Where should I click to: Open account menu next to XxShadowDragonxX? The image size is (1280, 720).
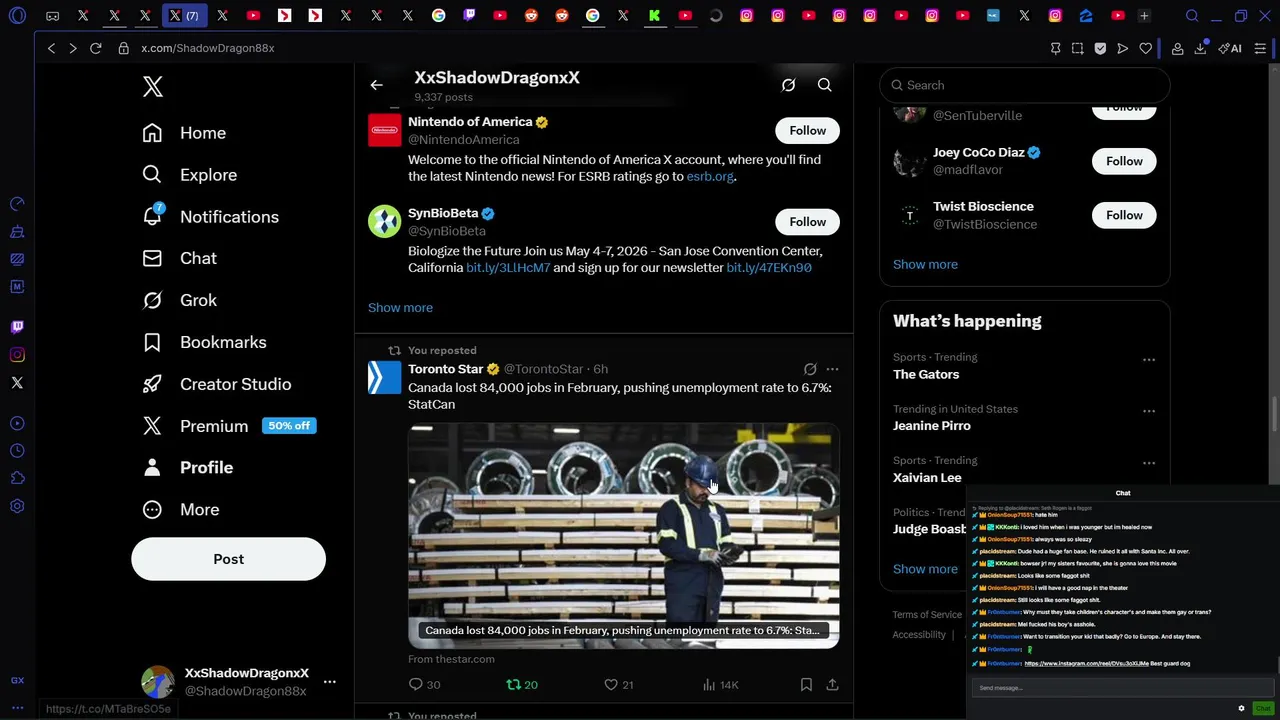point(329,682)
